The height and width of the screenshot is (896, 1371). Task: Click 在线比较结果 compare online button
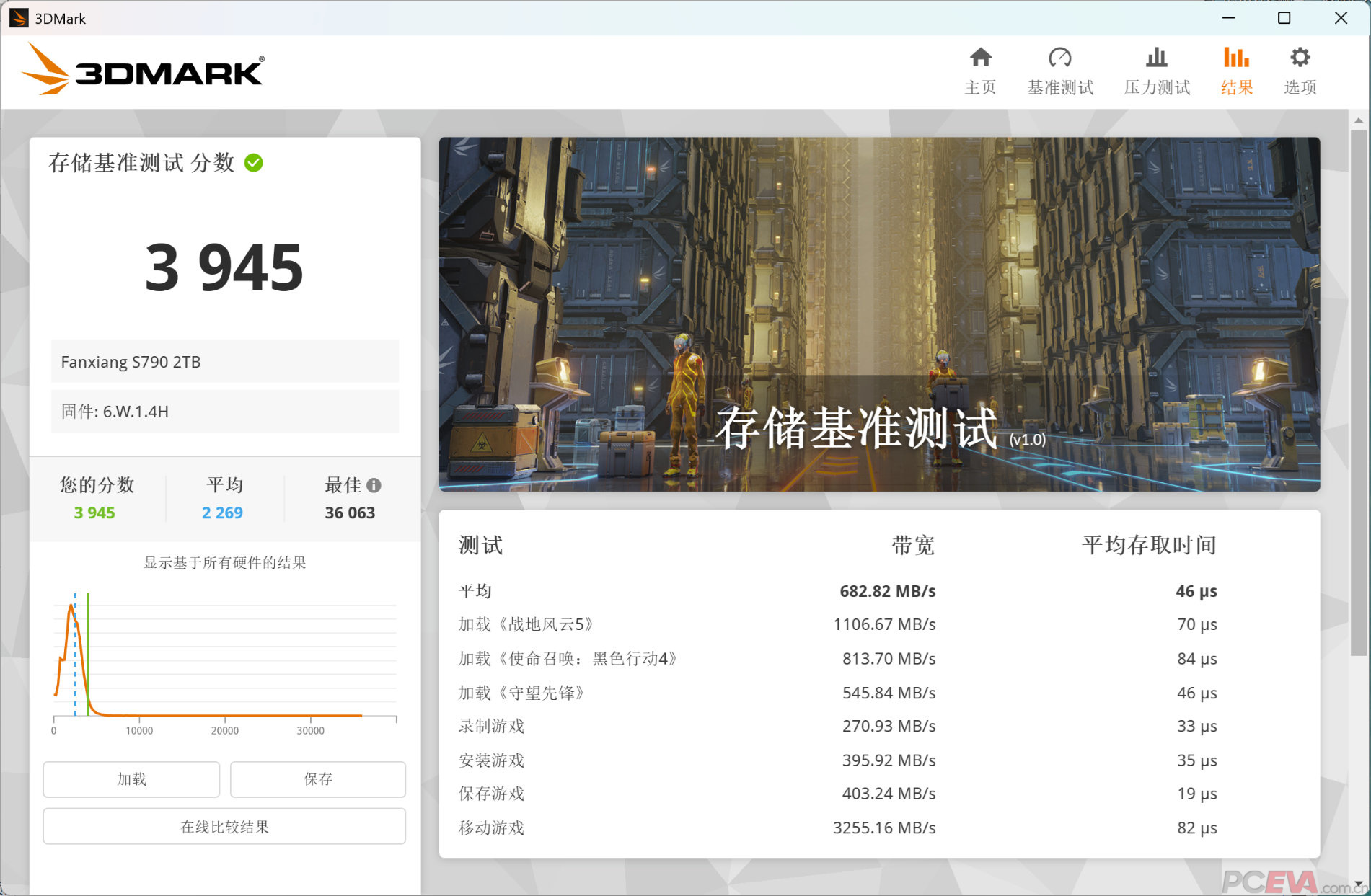click(224, 826)
